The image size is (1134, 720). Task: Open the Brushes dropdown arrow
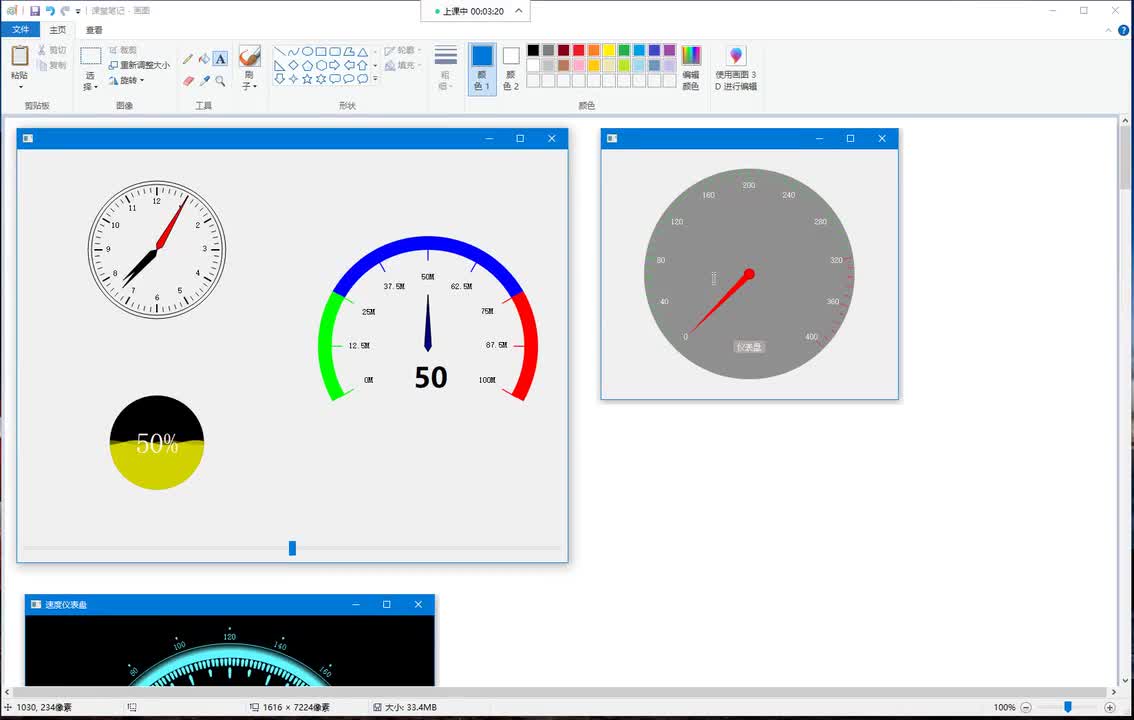pos(255,86)
